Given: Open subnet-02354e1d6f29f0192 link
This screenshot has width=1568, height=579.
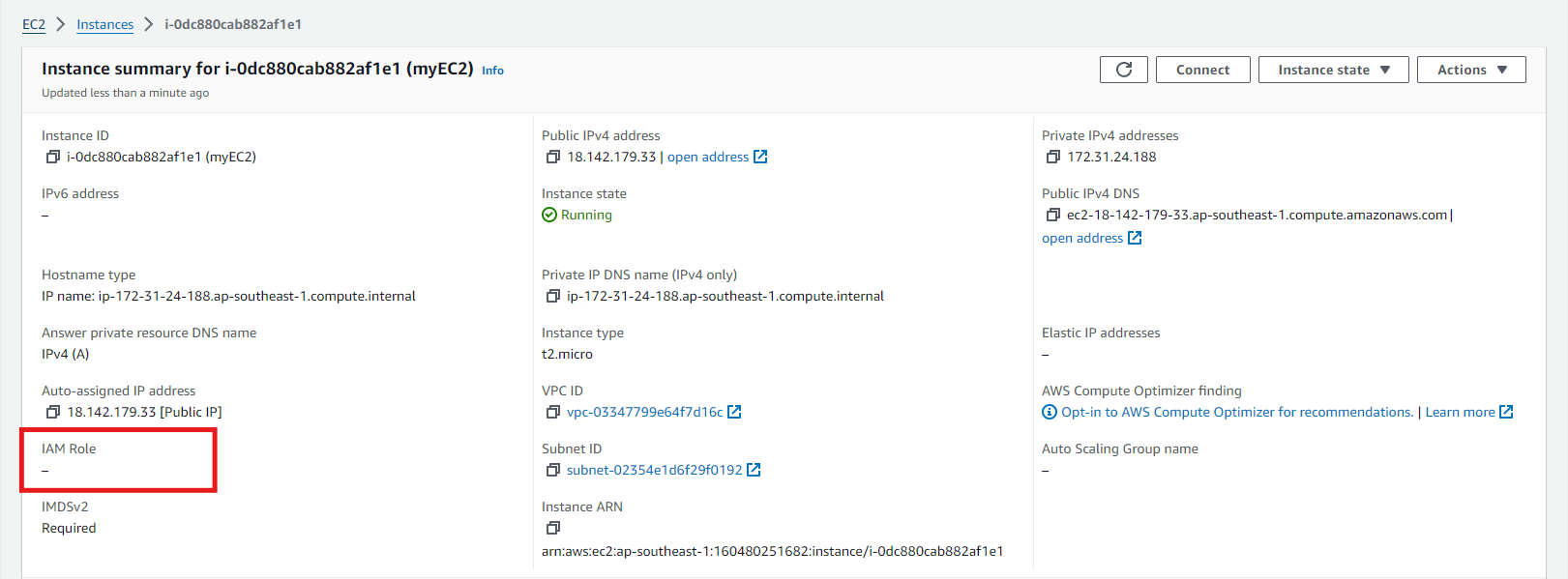Looking at the screenshot, I should (655, 470).
